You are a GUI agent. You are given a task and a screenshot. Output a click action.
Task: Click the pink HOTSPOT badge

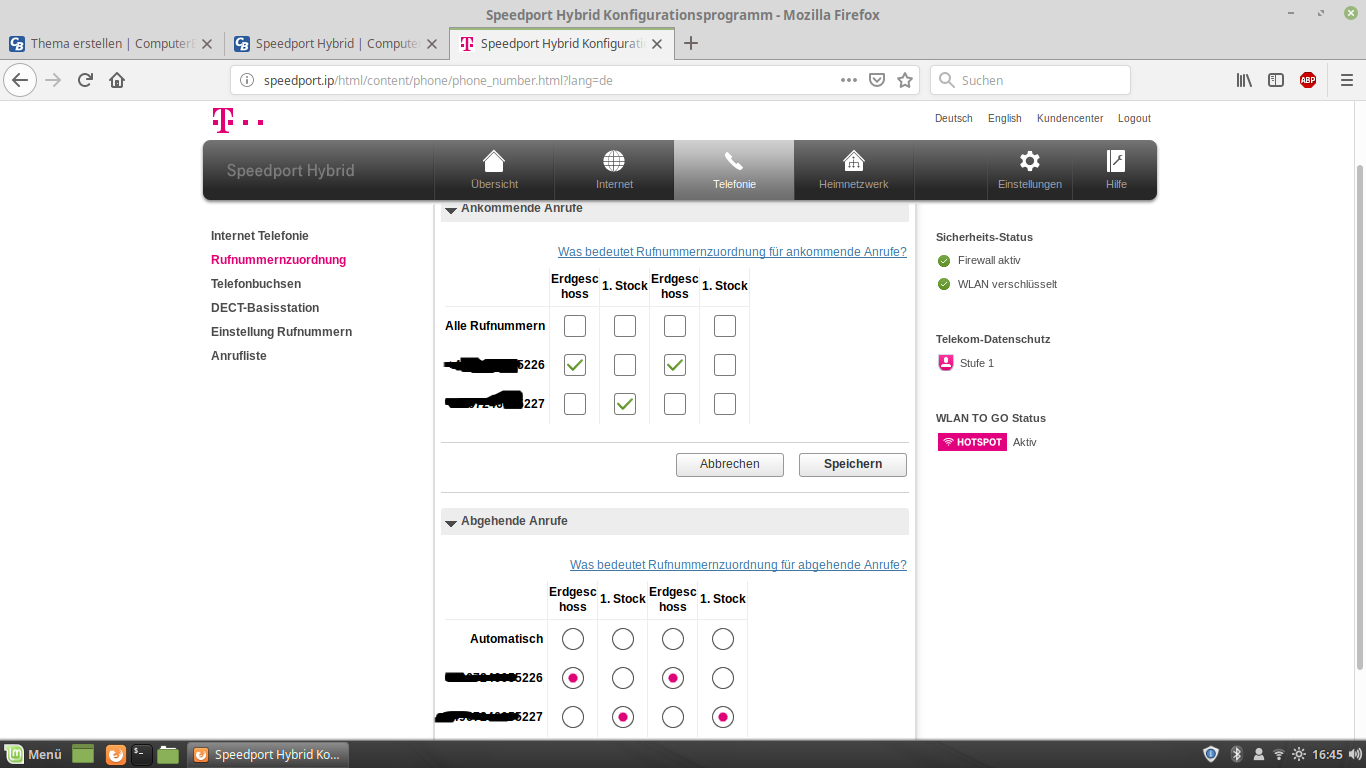click(x=972, y=442)
